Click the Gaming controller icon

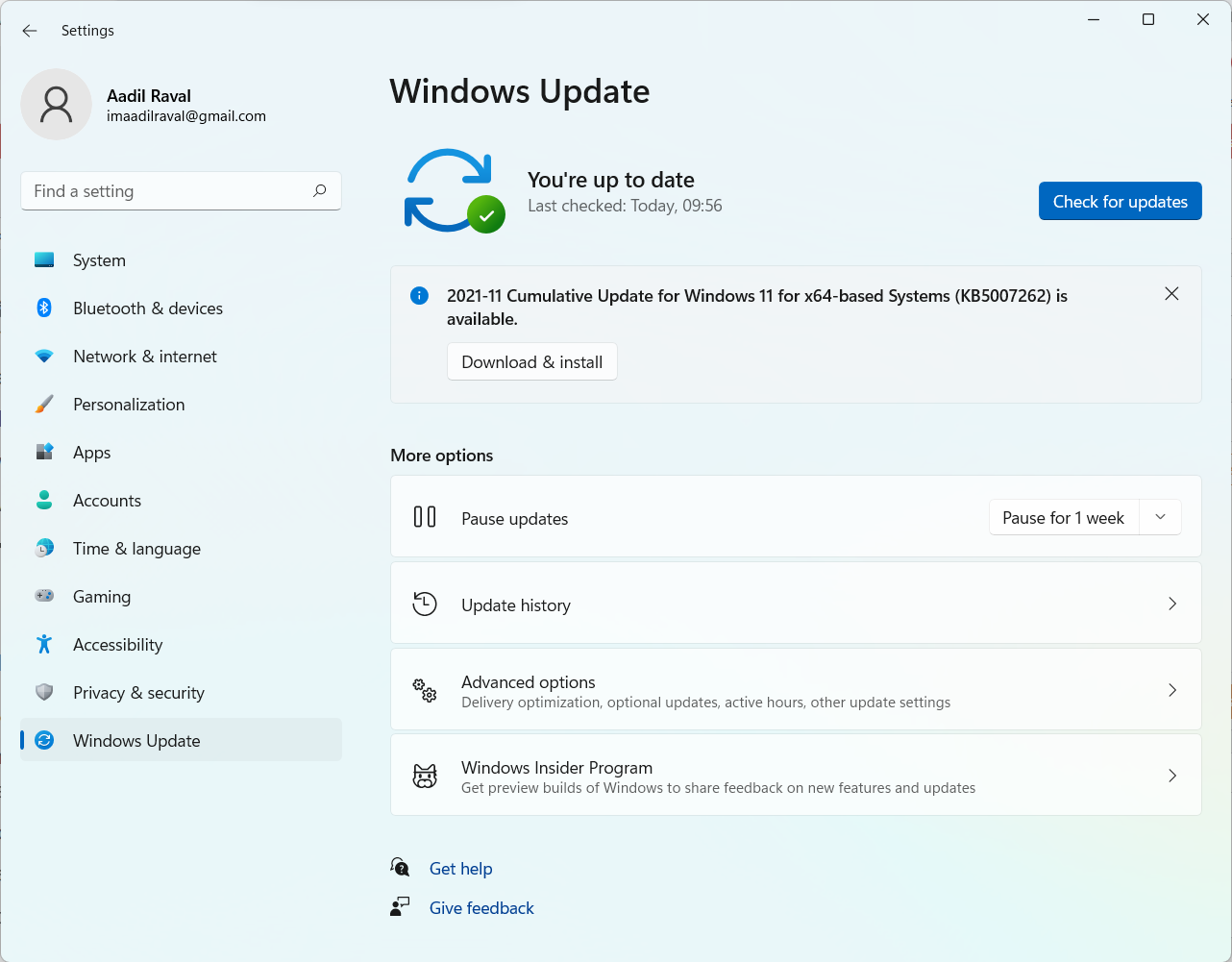pos(44,596)
